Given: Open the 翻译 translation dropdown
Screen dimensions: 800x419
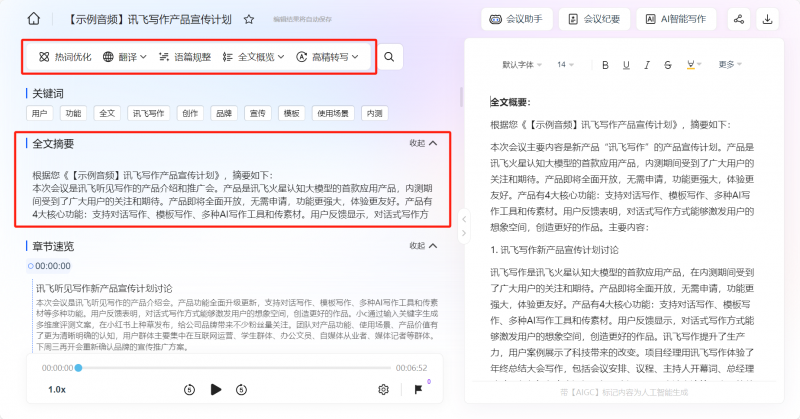Looking at the screenshot, I should [x=124, y=57].
